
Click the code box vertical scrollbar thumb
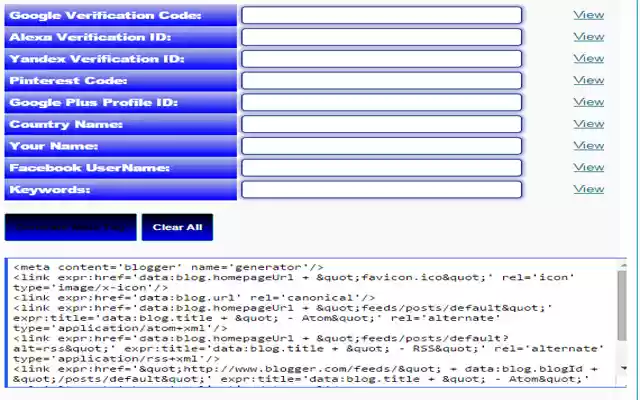[x=622, y=305]
